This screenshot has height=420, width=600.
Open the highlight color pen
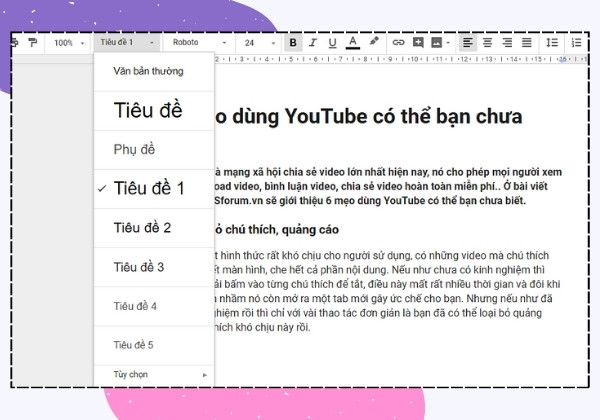(374, 41)
